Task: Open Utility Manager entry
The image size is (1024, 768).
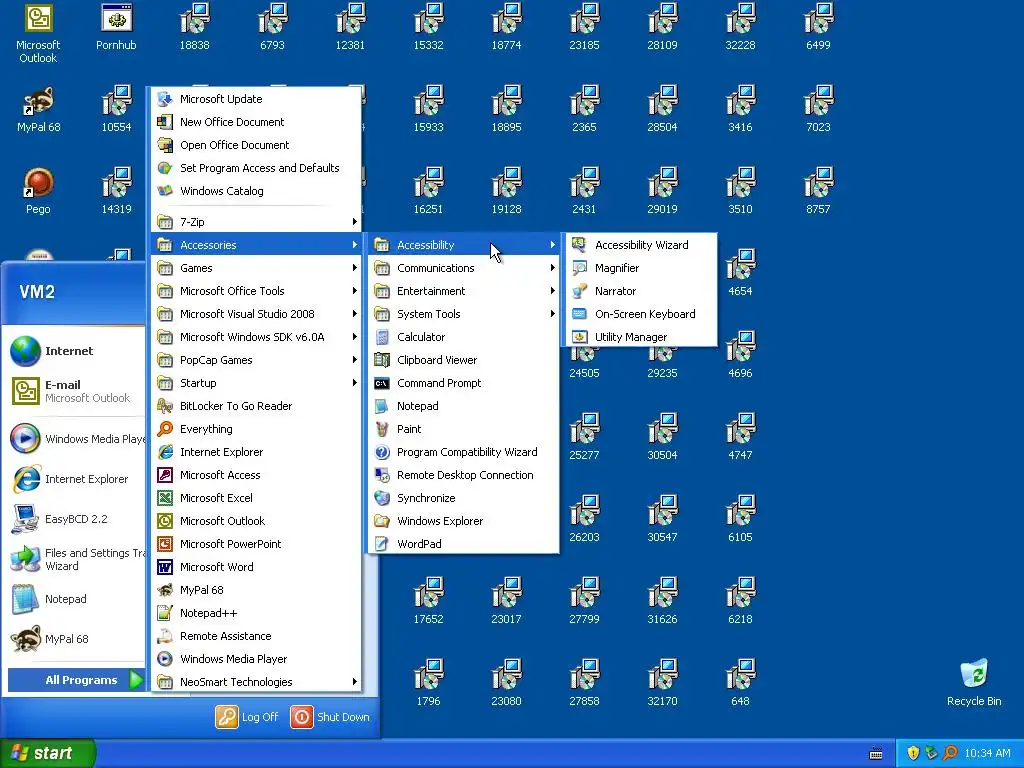Action: click(641, 337)
